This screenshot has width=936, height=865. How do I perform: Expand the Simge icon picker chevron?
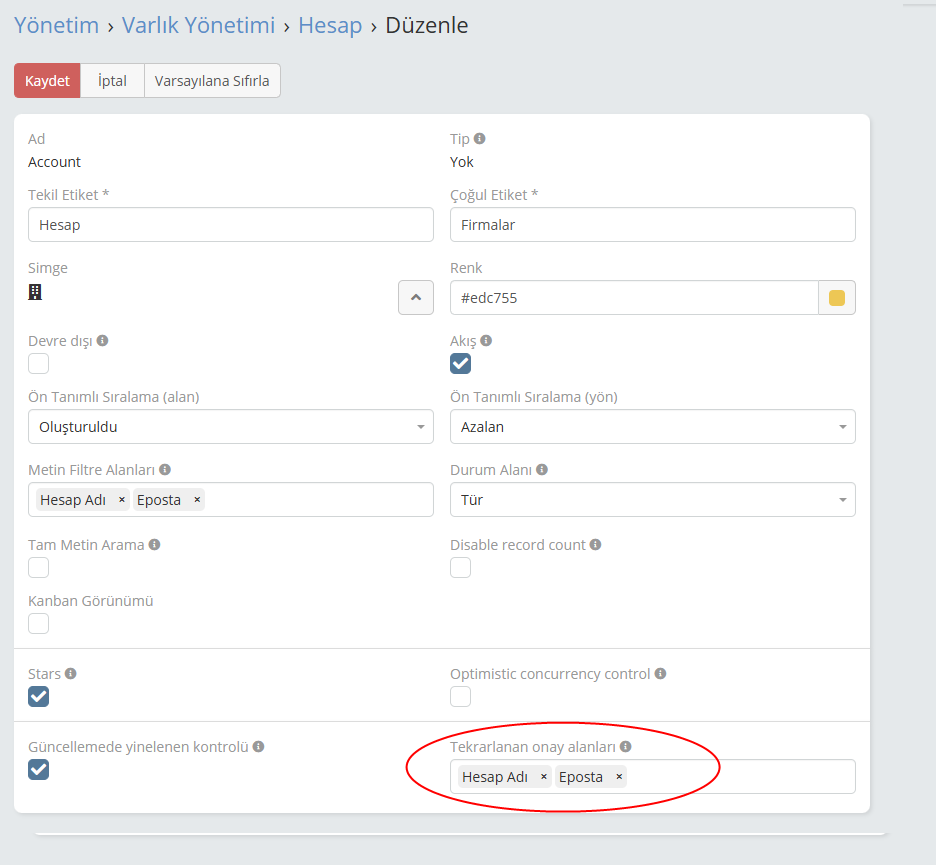click(416, 297)
